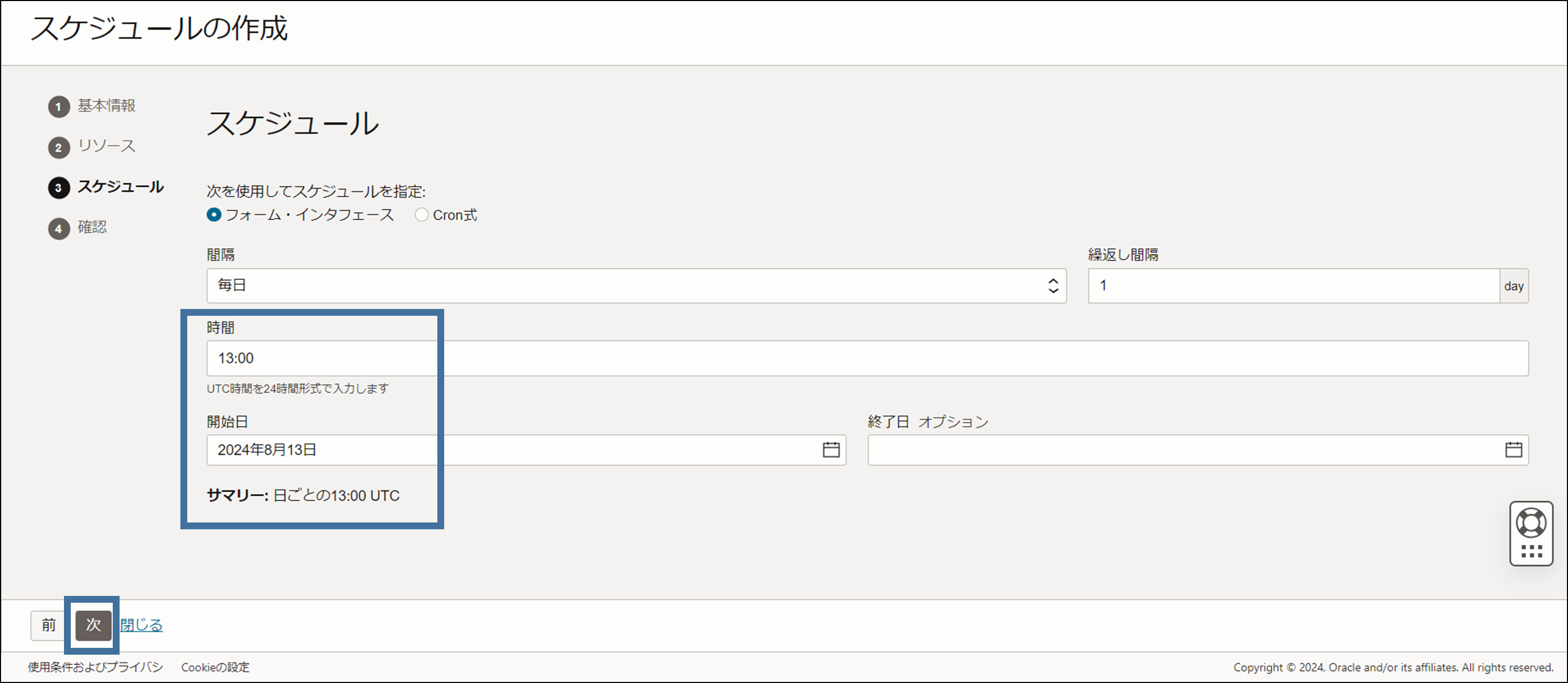Open the end date calendar picker icon
Image resolution: width=1568 pixels, height=683 pixels.
(x=1513, y=450)
